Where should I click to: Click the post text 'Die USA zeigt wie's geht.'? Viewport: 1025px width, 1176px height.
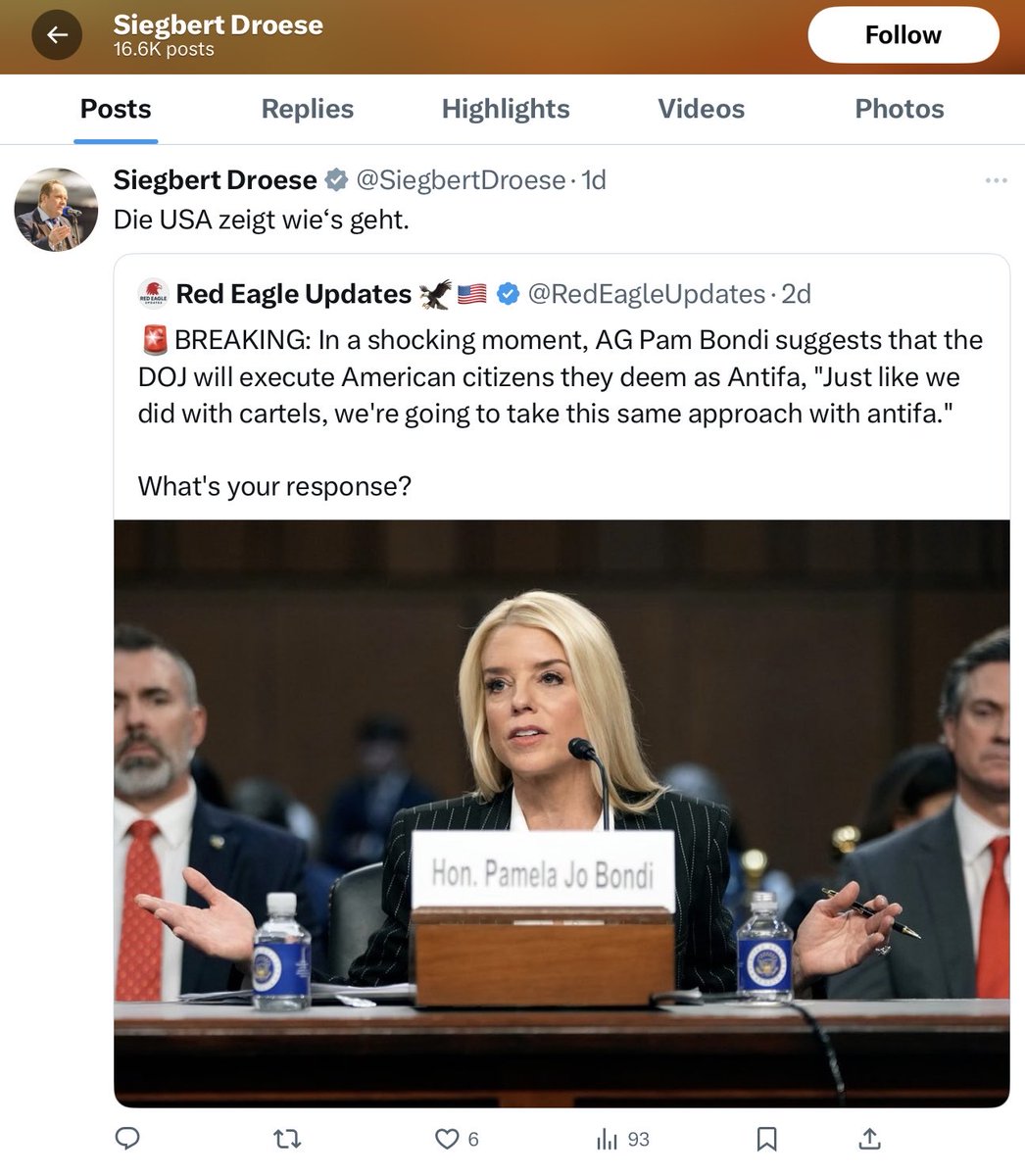pyautogui.click(x=261, y=220)
